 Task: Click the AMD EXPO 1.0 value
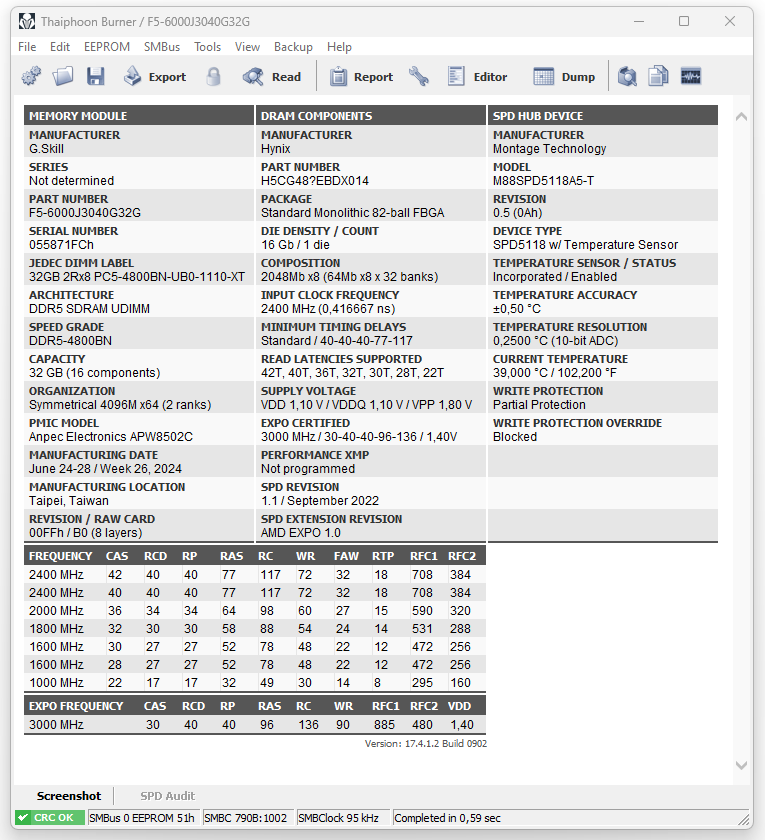point(301,532)
